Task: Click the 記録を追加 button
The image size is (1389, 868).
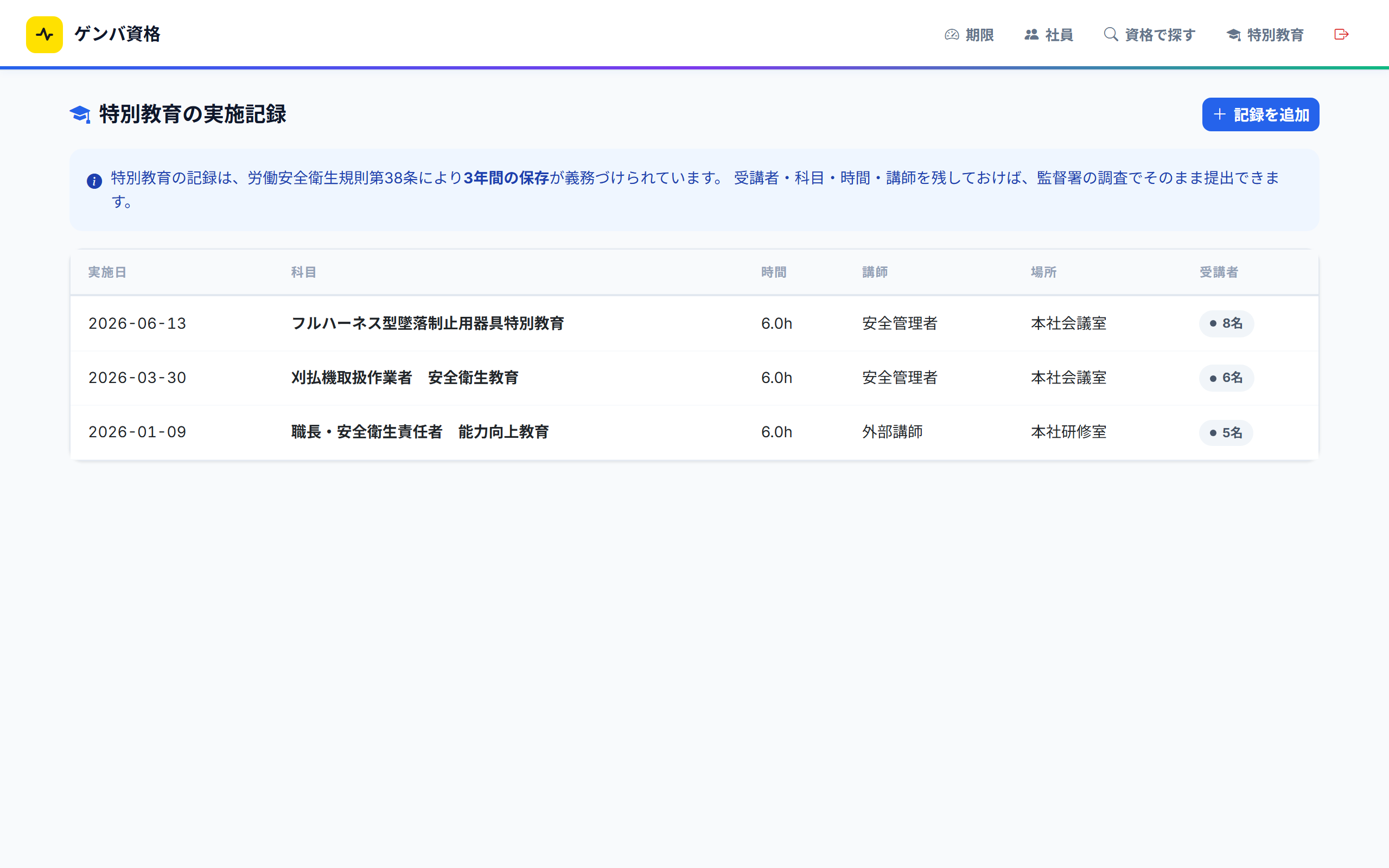Action: point(1260,114)
